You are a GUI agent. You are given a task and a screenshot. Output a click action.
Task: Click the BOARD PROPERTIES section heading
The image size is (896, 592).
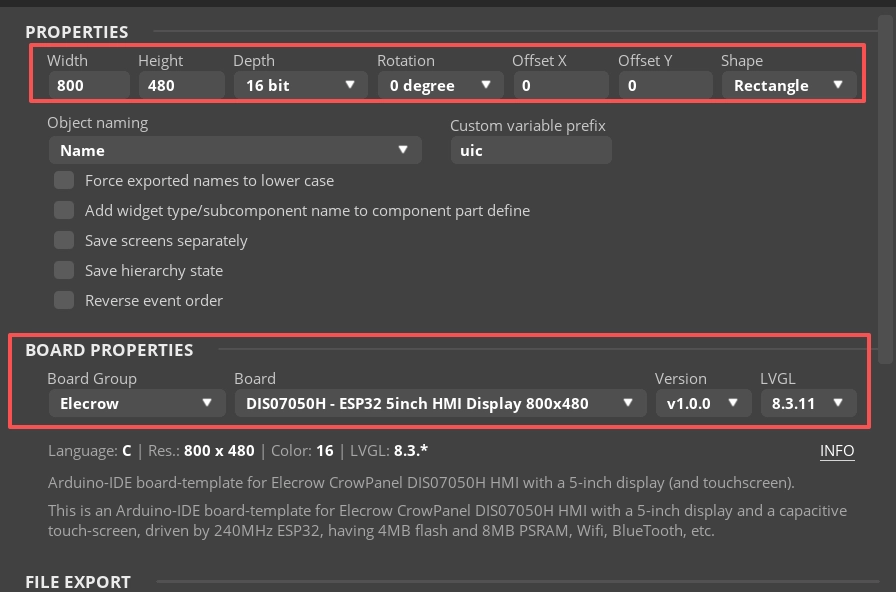109,350
